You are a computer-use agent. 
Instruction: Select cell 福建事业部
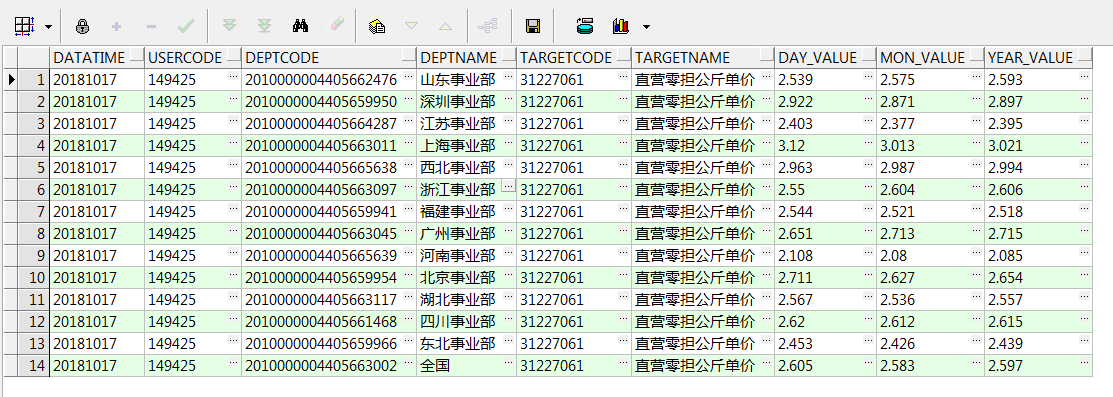[467, 212]
